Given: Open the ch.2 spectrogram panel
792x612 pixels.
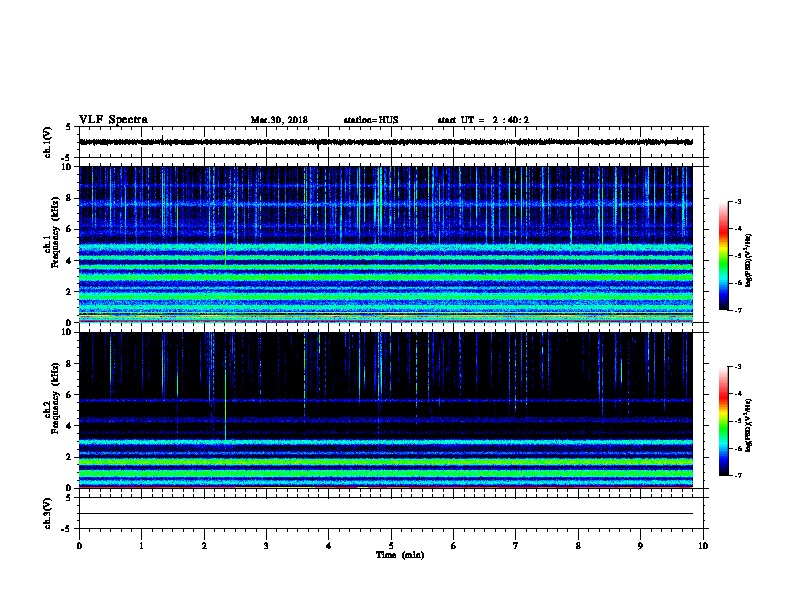Looking at the screenshot, I should click(x=386, y=410).
